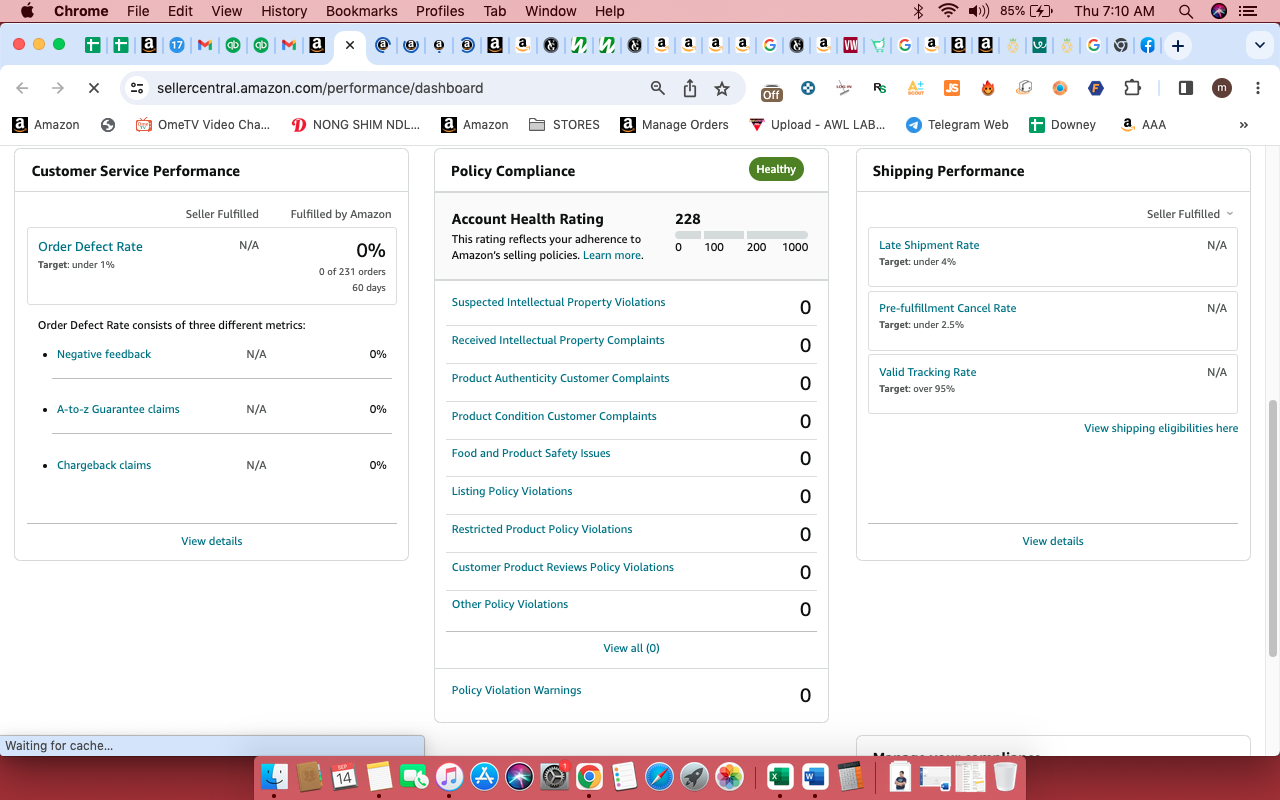1280x800 pixels.
Task: Show more bookmarks overflow chevron
Action: 1244,125
